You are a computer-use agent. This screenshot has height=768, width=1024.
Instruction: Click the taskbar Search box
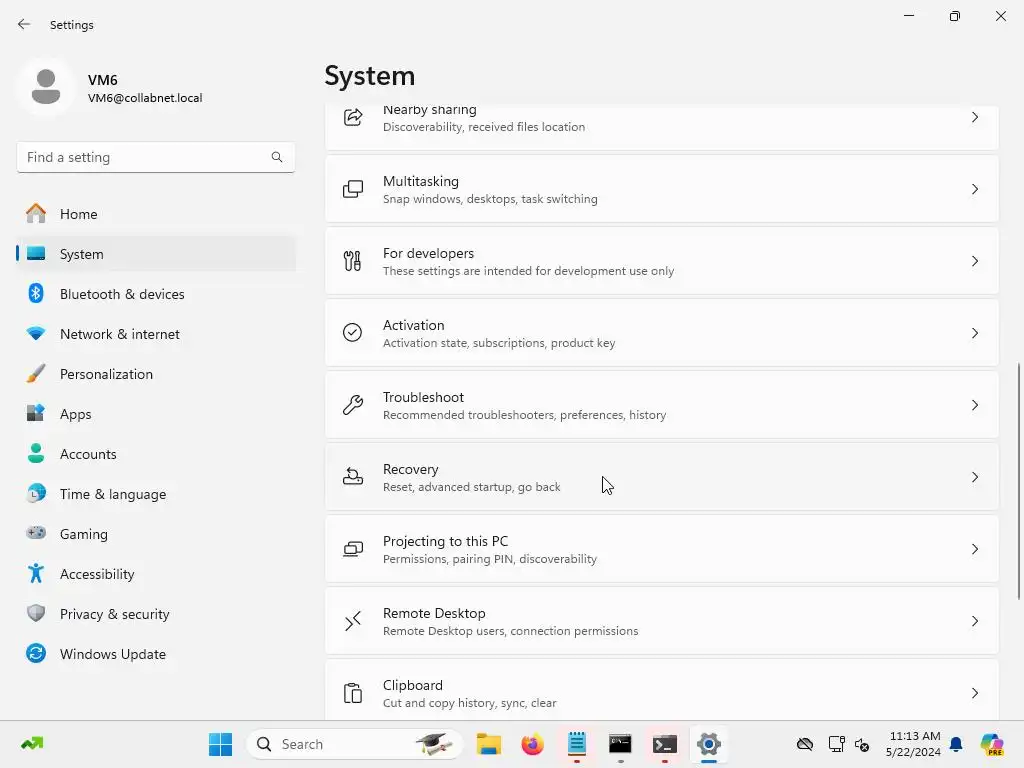[355, 744]
